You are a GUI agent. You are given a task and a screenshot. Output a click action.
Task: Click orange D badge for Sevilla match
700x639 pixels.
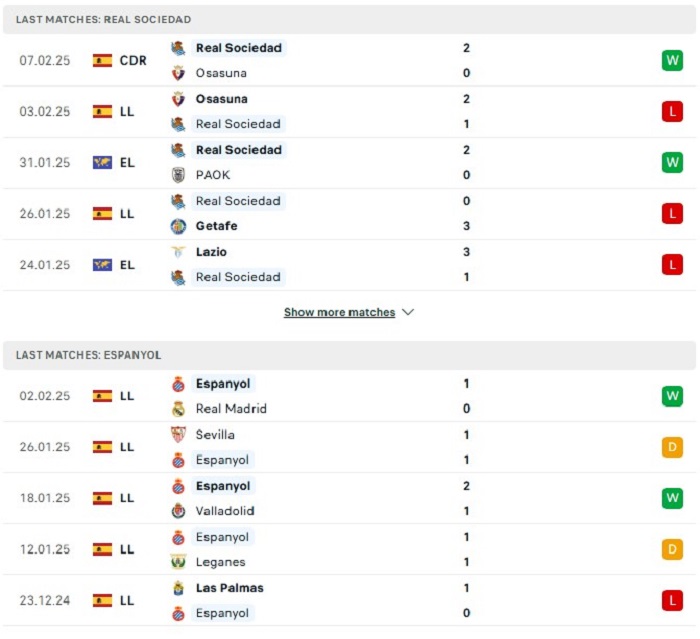(x=672, y=447)
